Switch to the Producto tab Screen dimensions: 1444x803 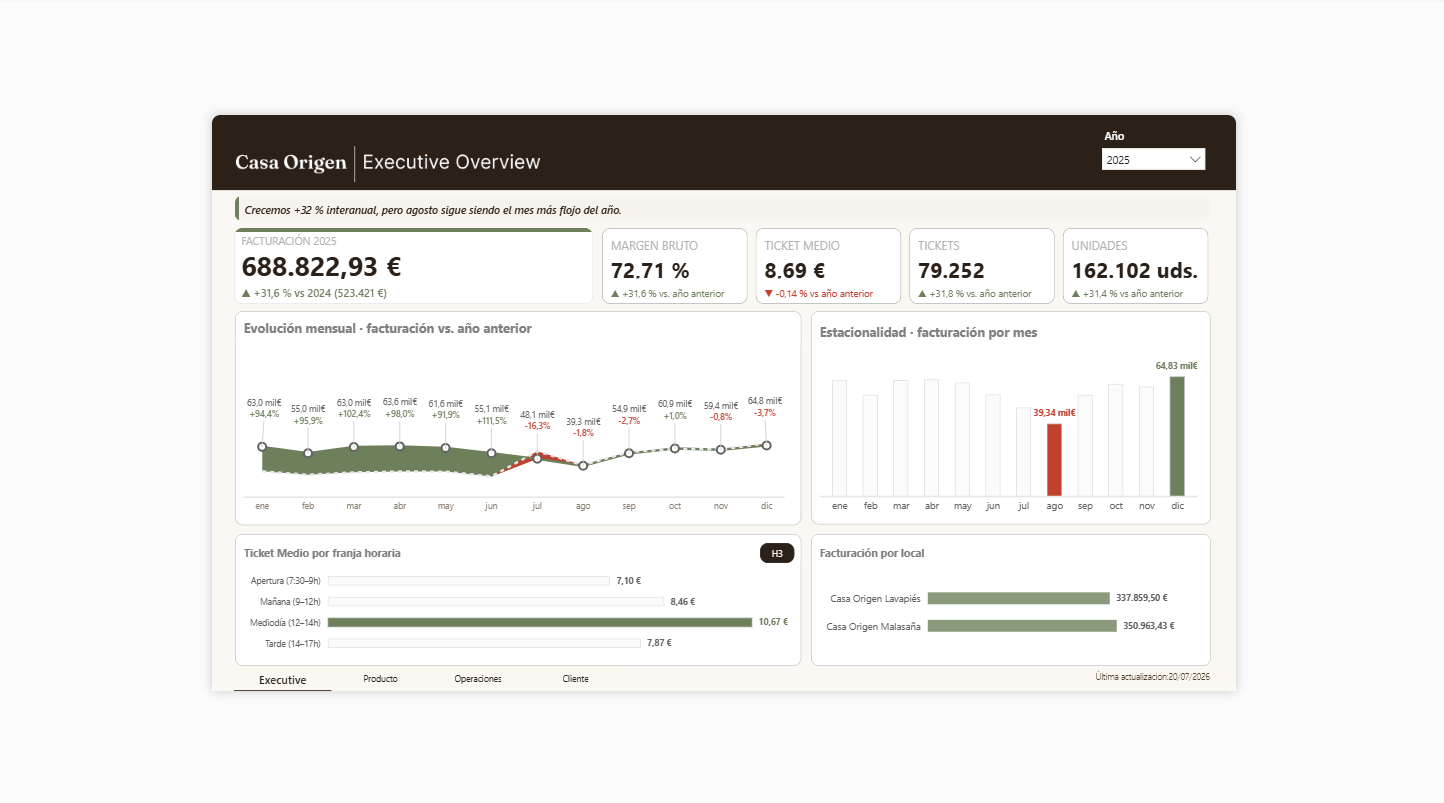click(380, 679)
